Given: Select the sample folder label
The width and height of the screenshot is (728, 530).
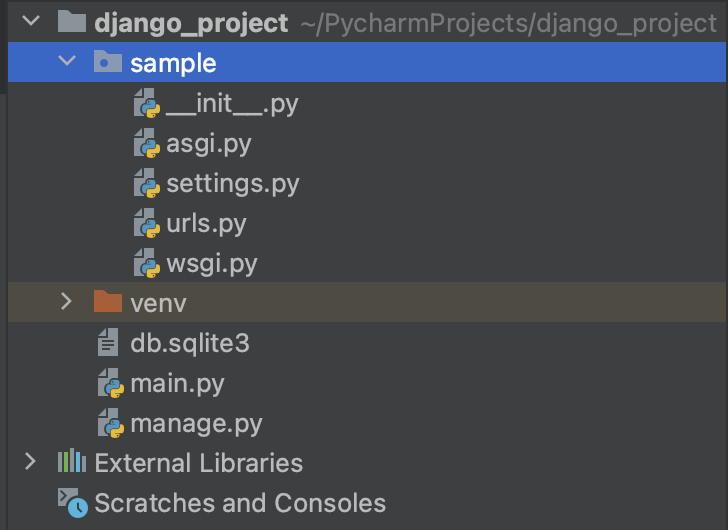Looking at the screenshot, I should pos(173,63).
